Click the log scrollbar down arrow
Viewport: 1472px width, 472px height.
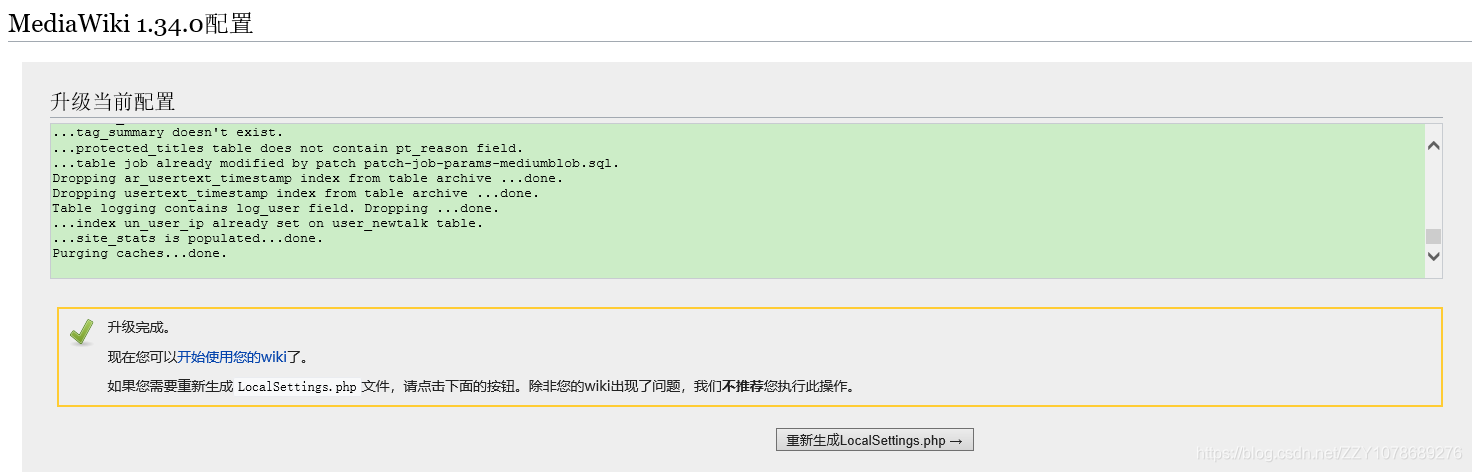1433,256
